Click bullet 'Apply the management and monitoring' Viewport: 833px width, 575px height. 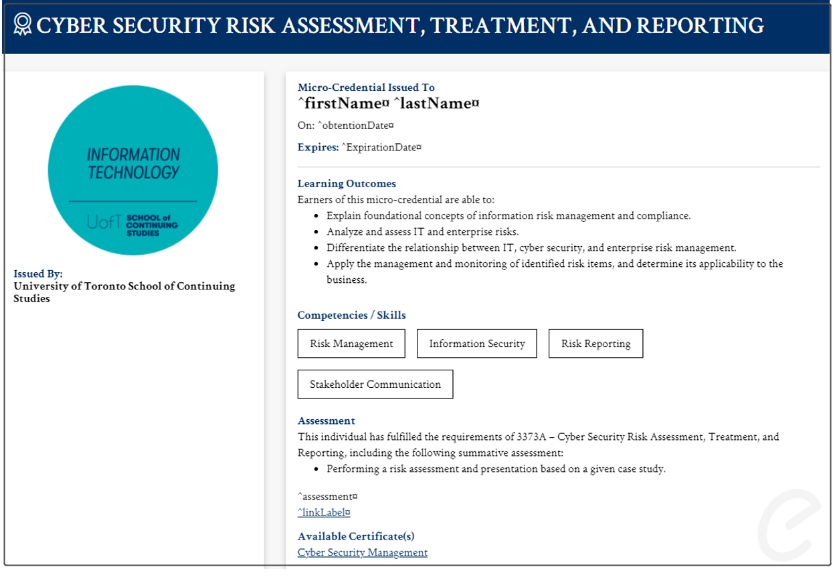pyautogui.click(x=555, y=272)
